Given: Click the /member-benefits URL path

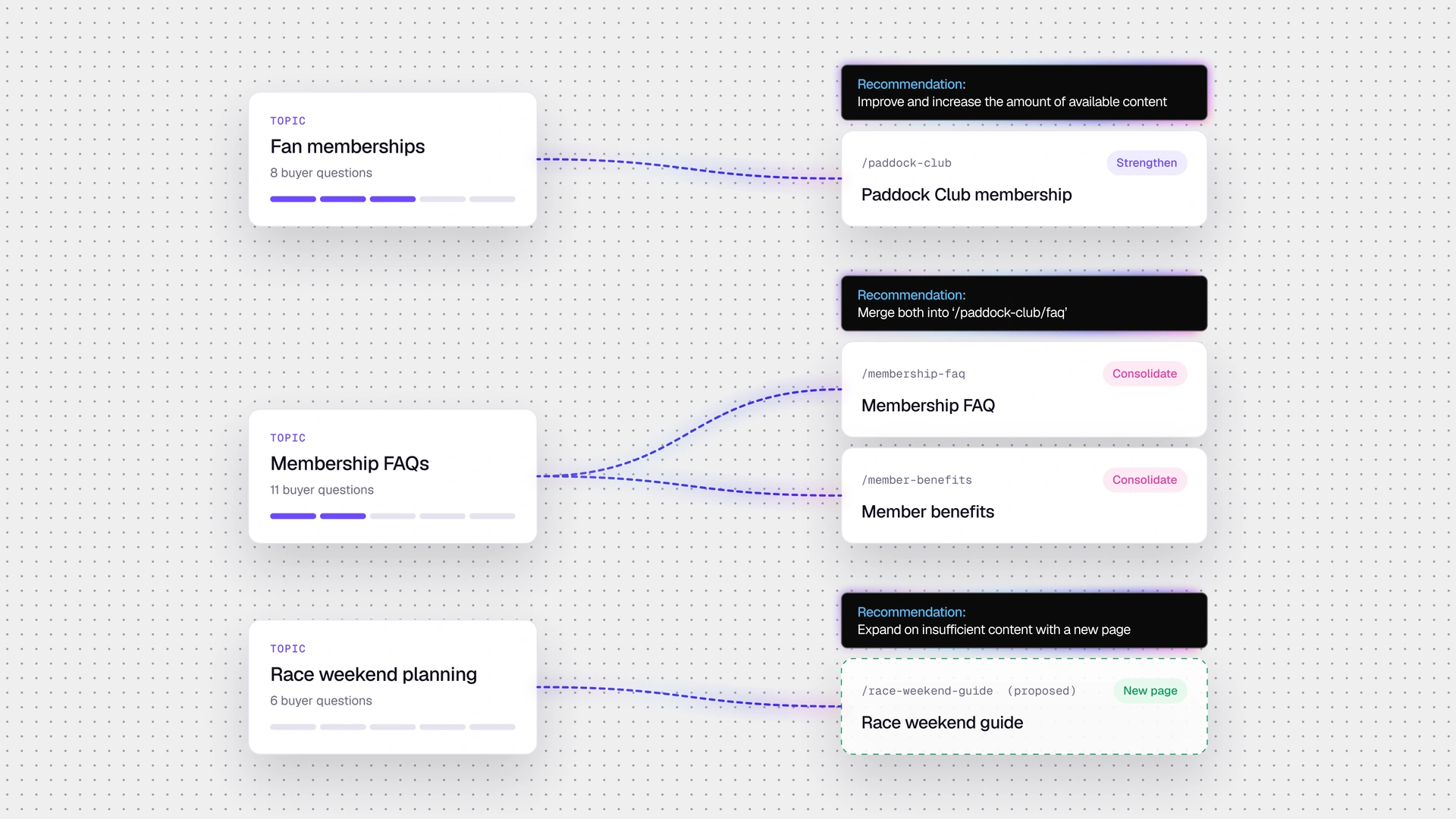Looking at the screenshot, I should 916,480.
